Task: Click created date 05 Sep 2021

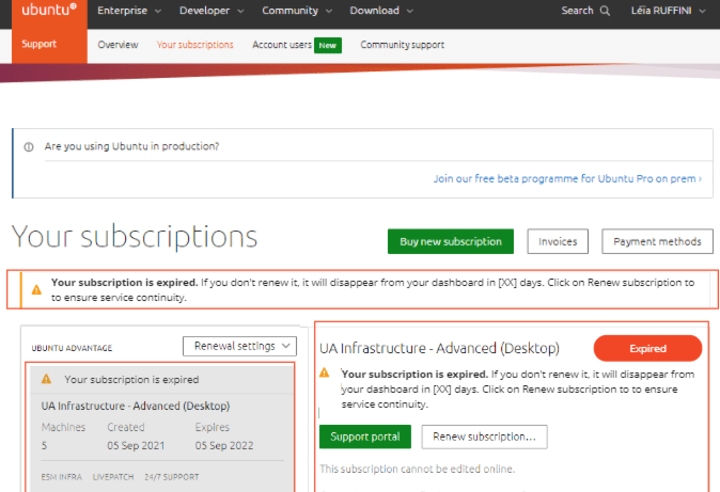Action: [136, 446]
